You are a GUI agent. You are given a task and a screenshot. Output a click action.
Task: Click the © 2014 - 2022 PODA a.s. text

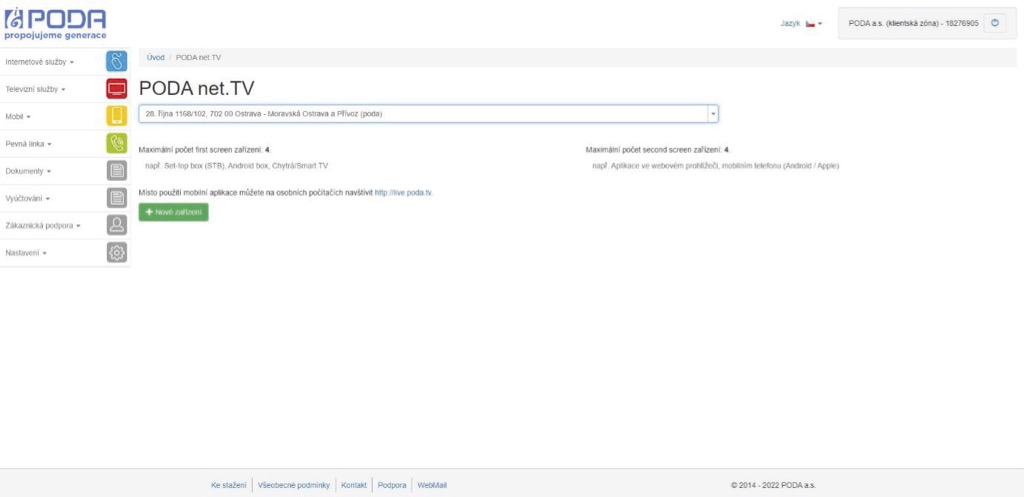[x=773, y=485]
